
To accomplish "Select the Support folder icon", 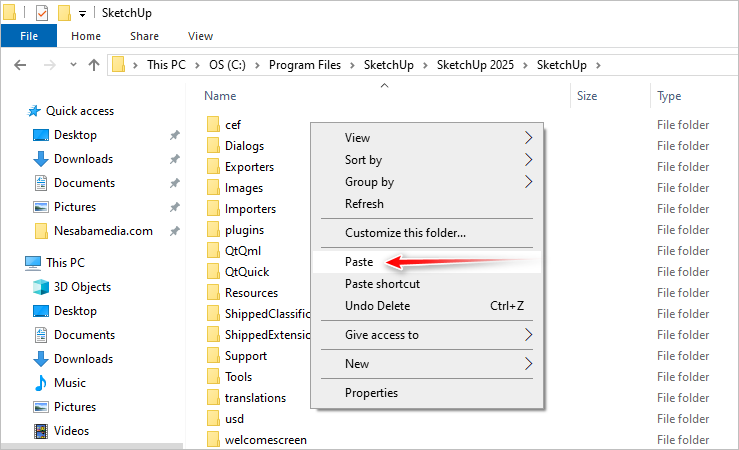I will coord(213,355).
